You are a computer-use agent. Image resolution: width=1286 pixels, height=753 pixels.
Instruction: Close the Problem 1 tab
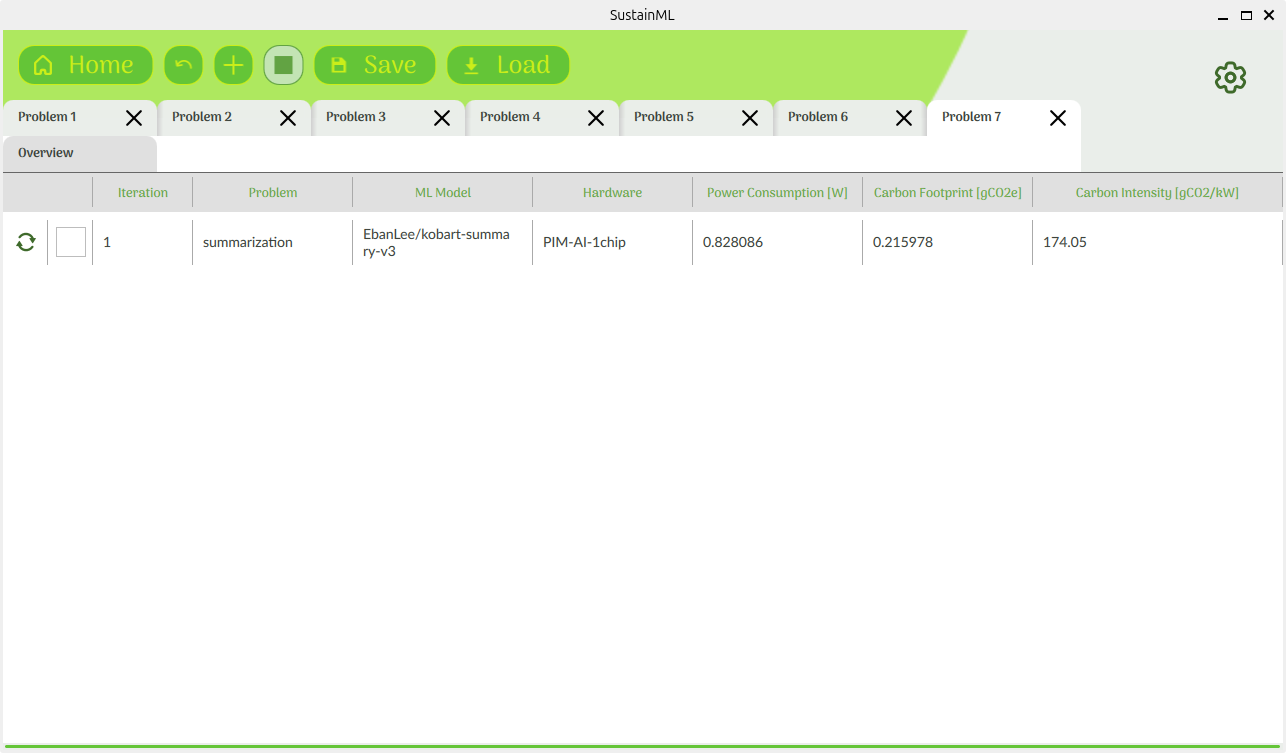point(134,118)
